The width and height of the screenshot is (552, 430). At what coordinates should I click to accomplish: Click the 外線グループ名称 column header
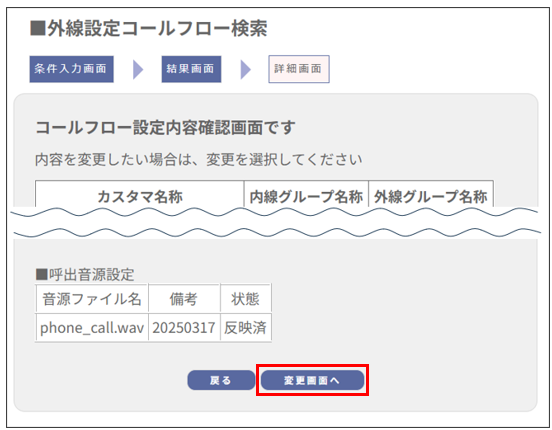tap(431, 196)
